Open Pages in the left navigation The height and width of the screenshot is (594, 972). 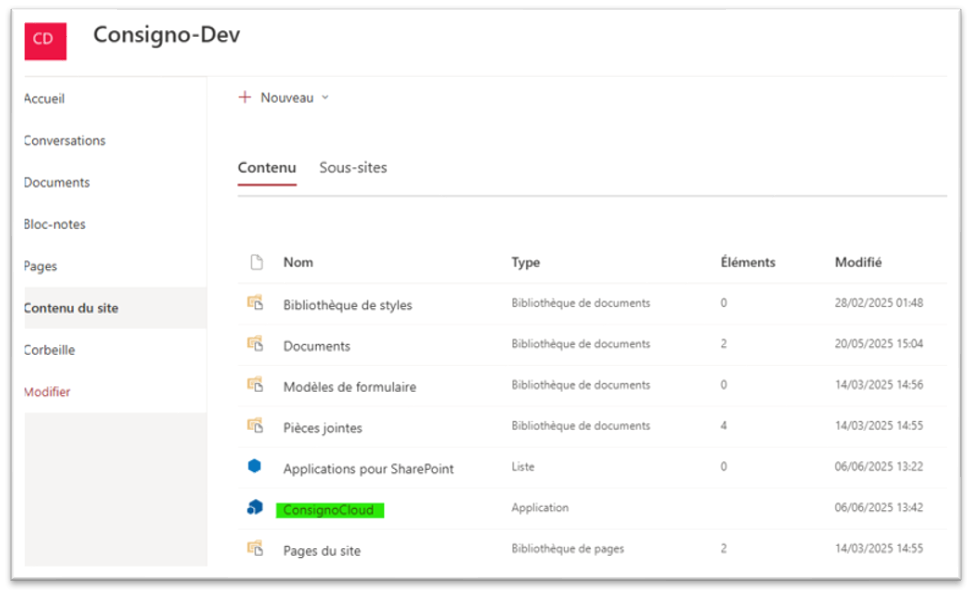(x=40, y=266)
